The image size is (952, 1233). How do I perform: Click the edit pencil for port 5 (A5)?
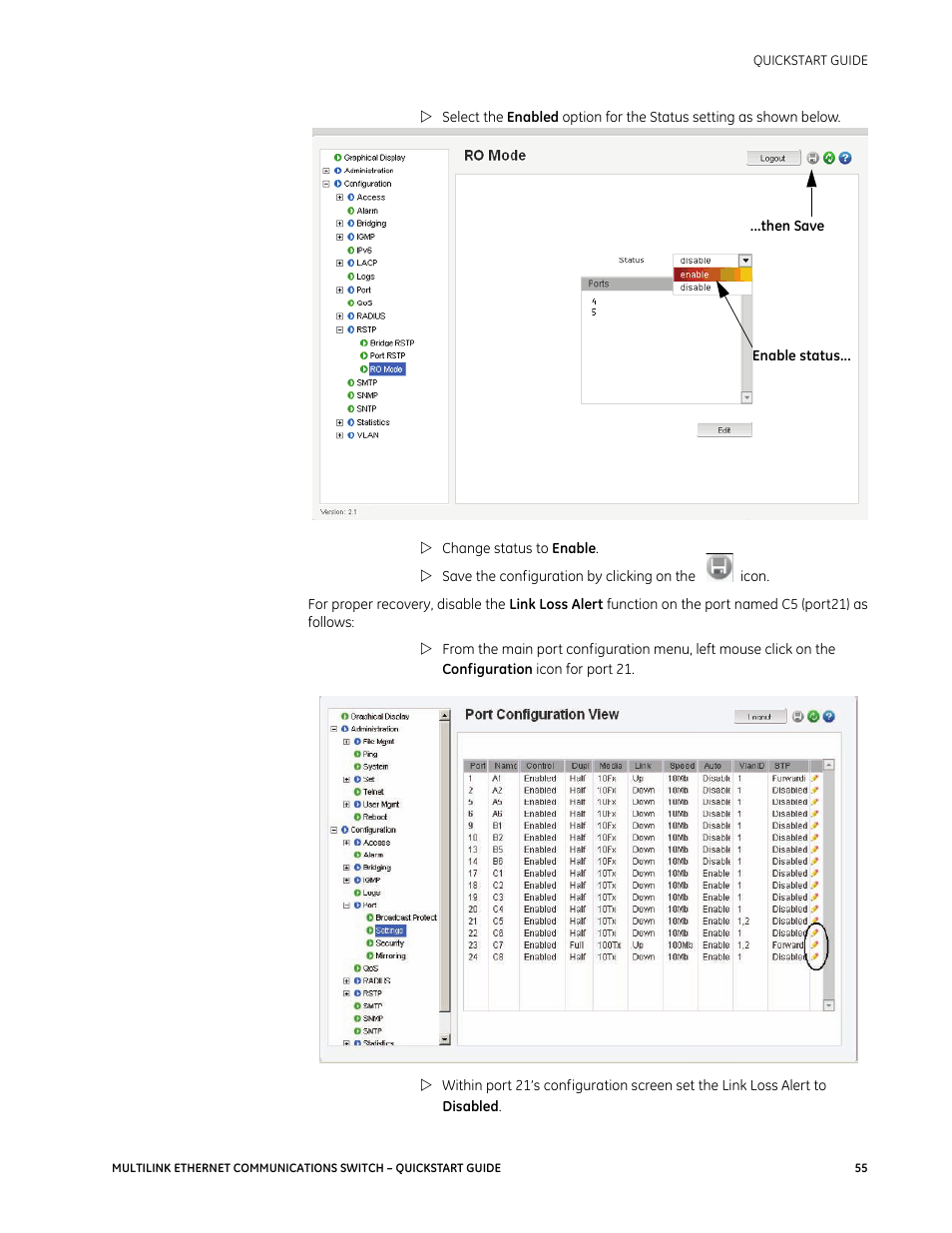tap(814, 803)
